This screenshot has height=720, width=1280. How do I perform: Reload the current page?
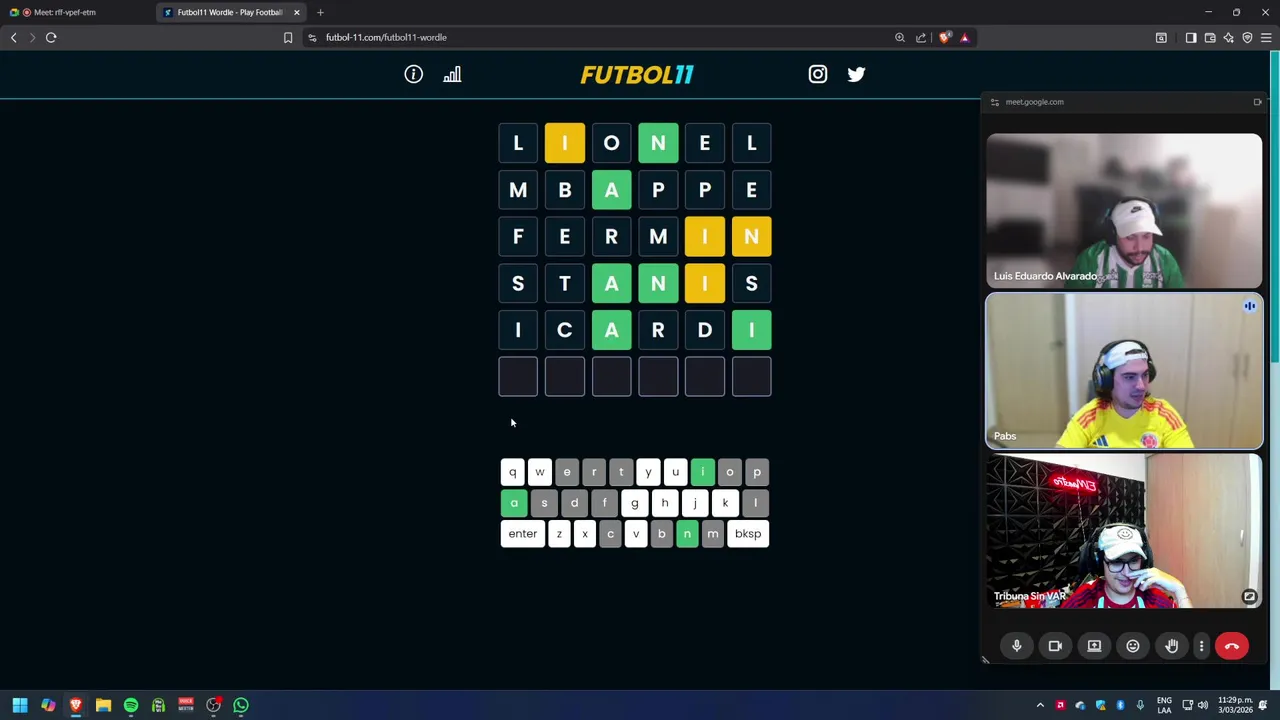(51, 37)
